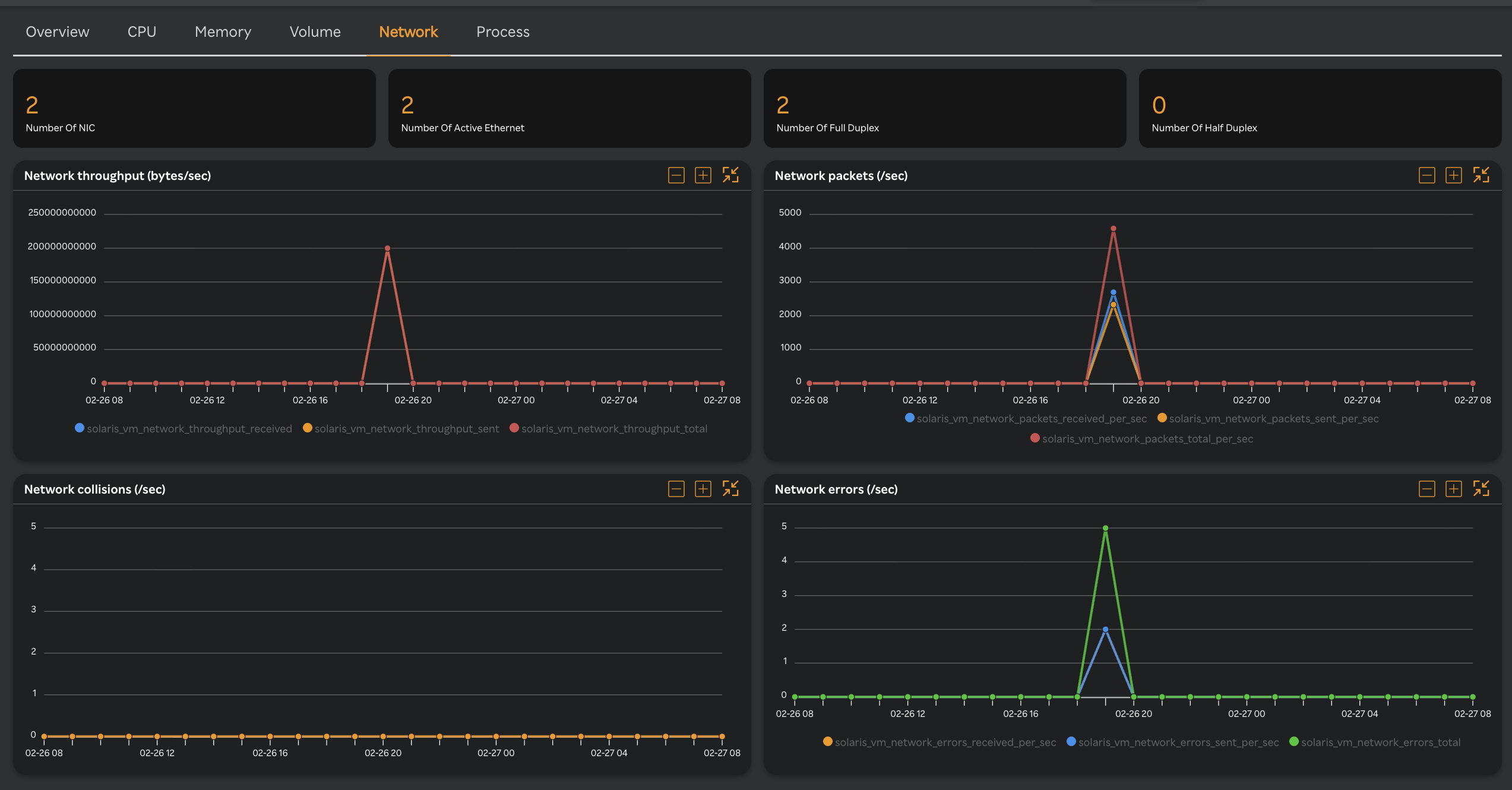Zoom out on the Network collisions chart
This screenshot has width=1512, height=790.
(675, 488)
